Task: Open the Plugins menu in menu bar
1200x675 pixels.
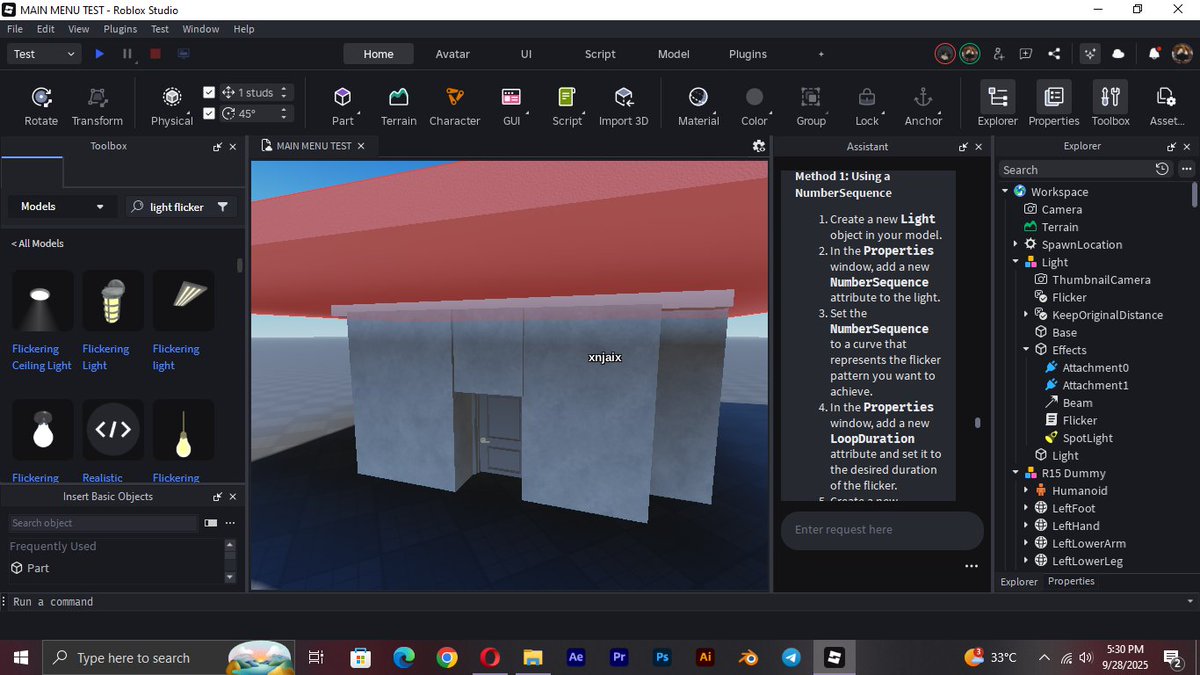Action: (x=120, y=29)
